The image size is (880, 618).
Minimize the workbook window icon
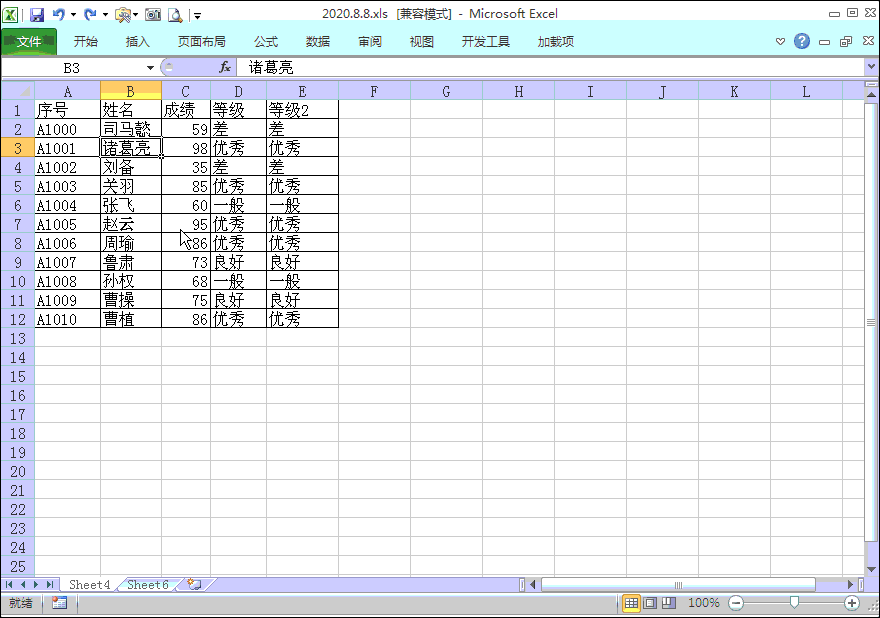tap(824, 42)
